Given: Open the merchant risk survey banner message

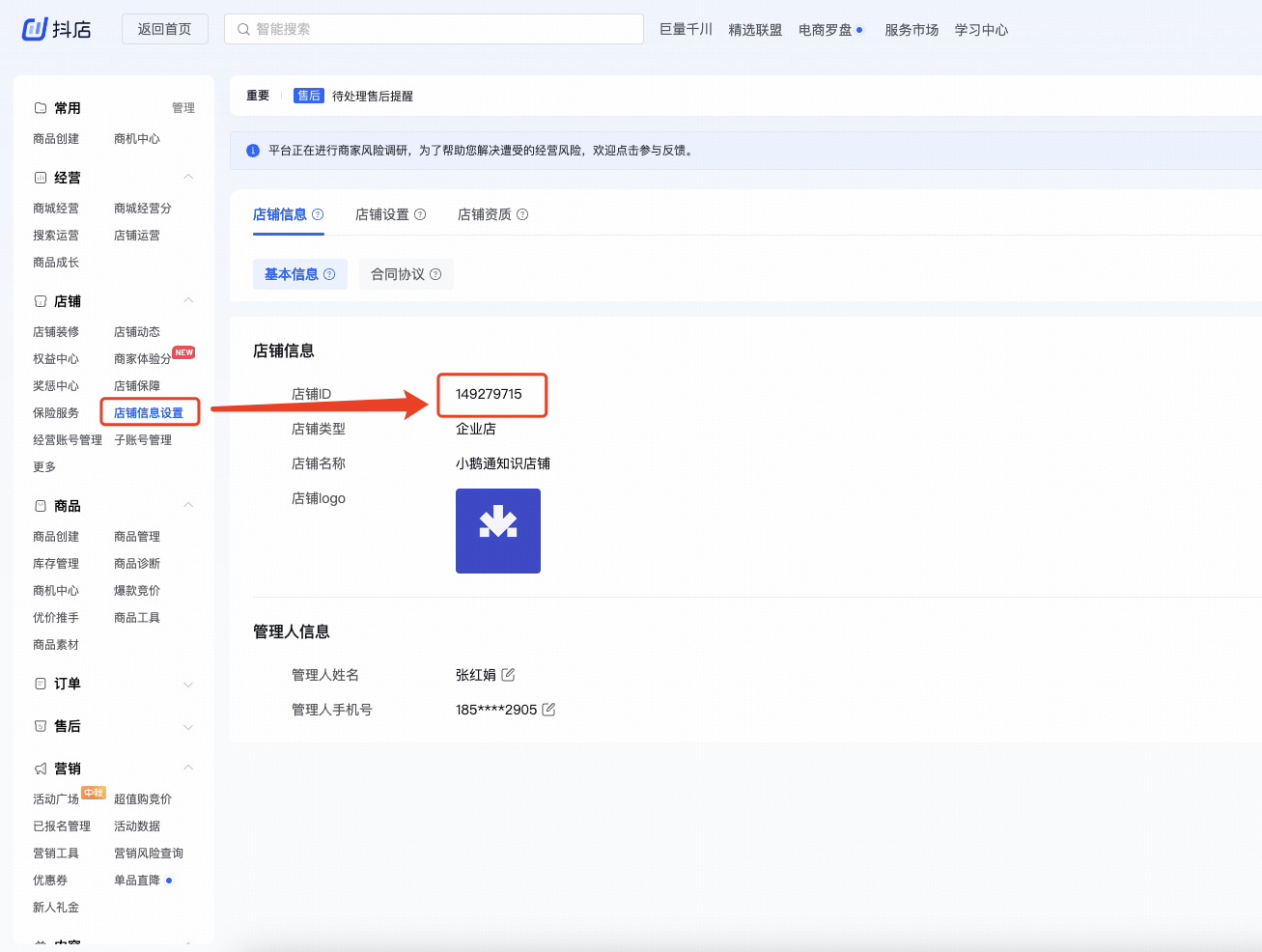Looking at the screenshot, I should coord(481,151).
